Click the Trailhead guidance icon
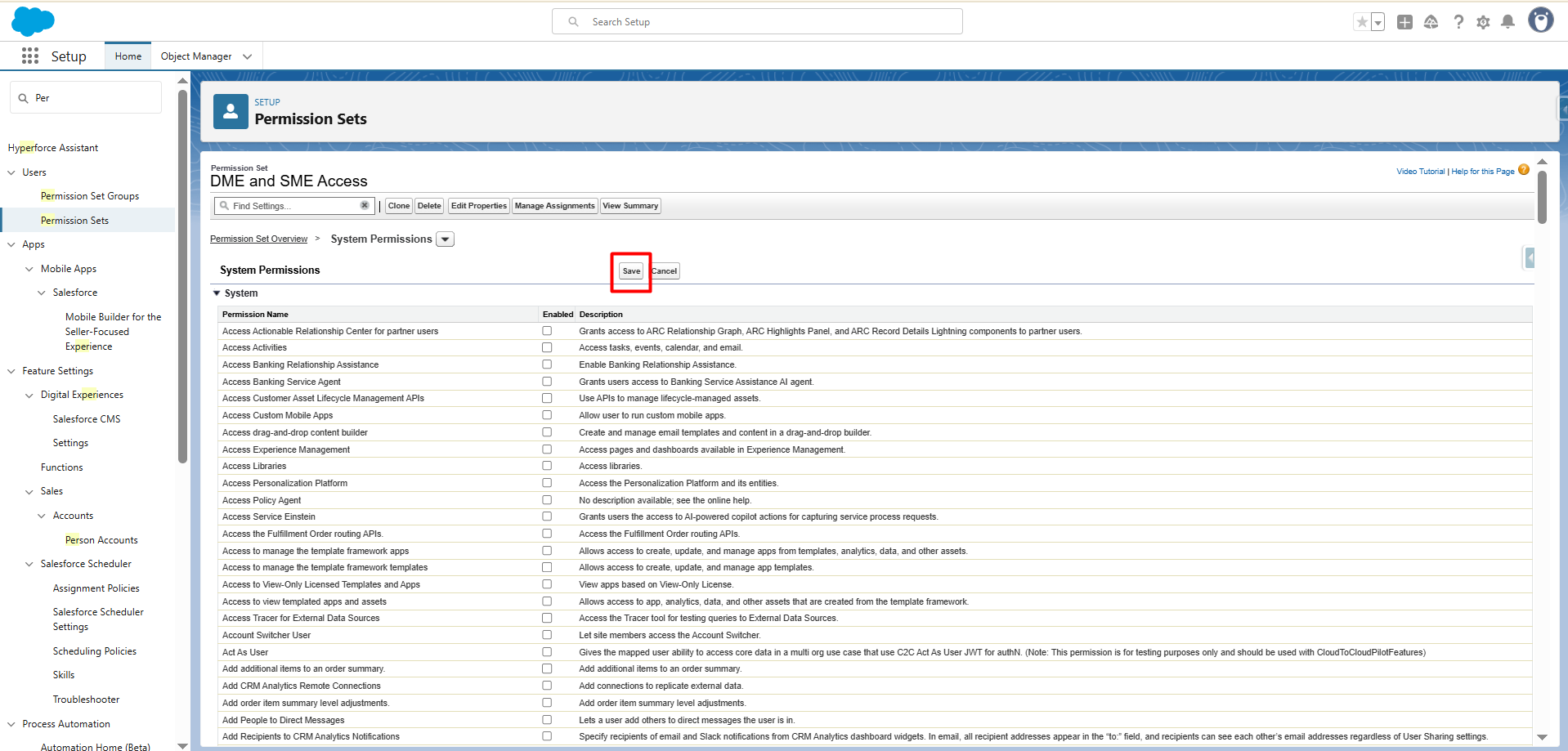 (1431, 22)
